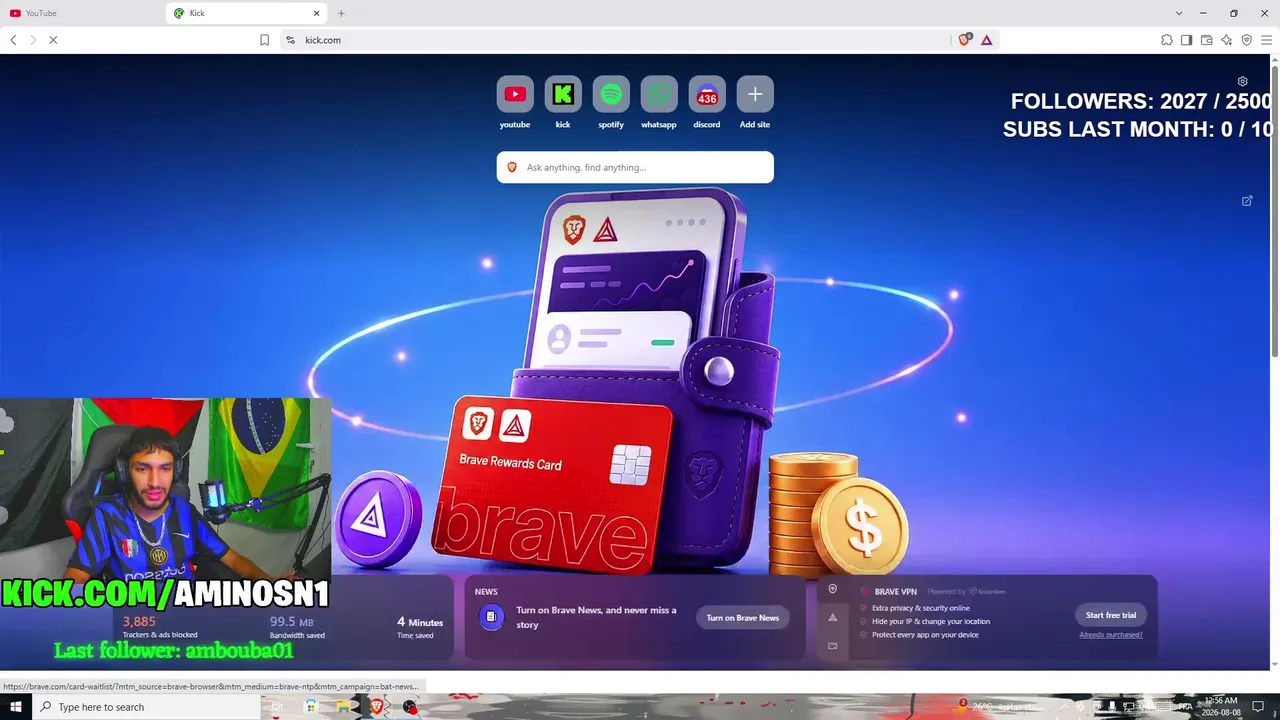This screenshot has width=1280, height=720.
Task: Toggle the browser sidebar panel
Action: [x=1186, y=40]
